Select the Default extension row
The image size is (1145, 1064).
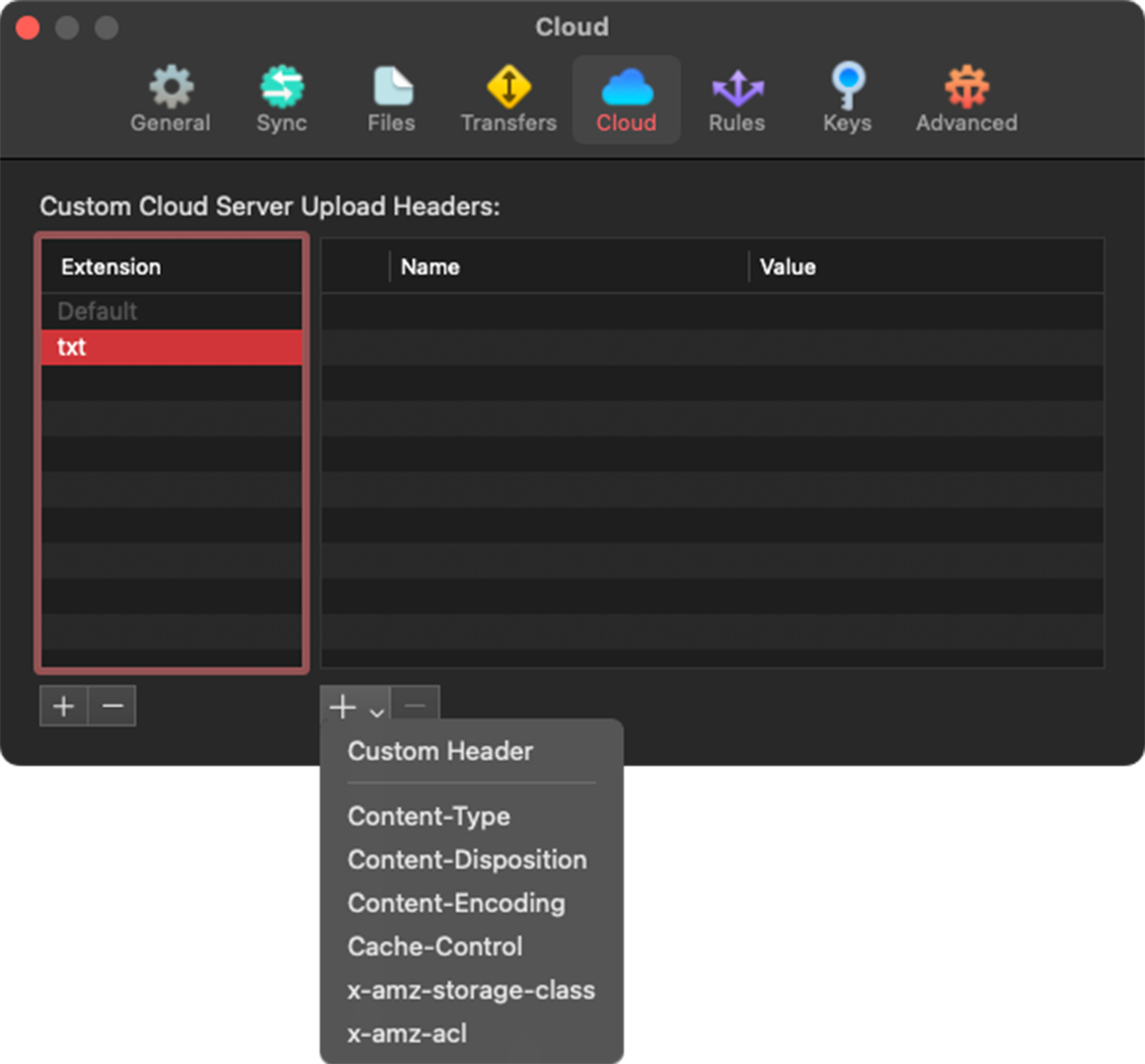point(172,311)
